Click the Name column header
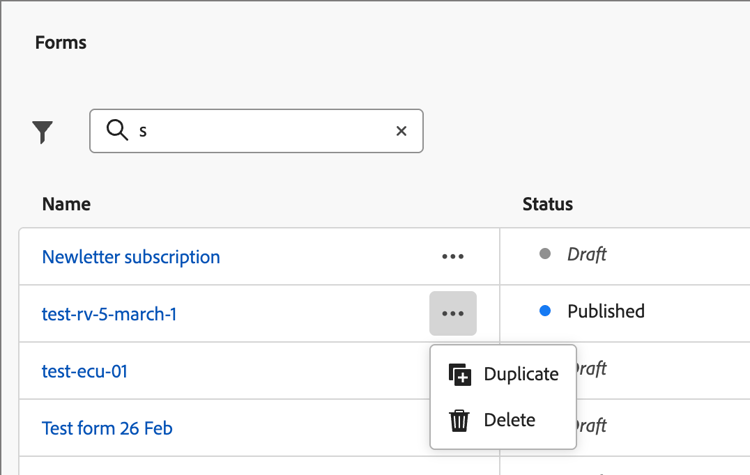The width and height of the screenshot is (750, 475). tap(66, 204)
